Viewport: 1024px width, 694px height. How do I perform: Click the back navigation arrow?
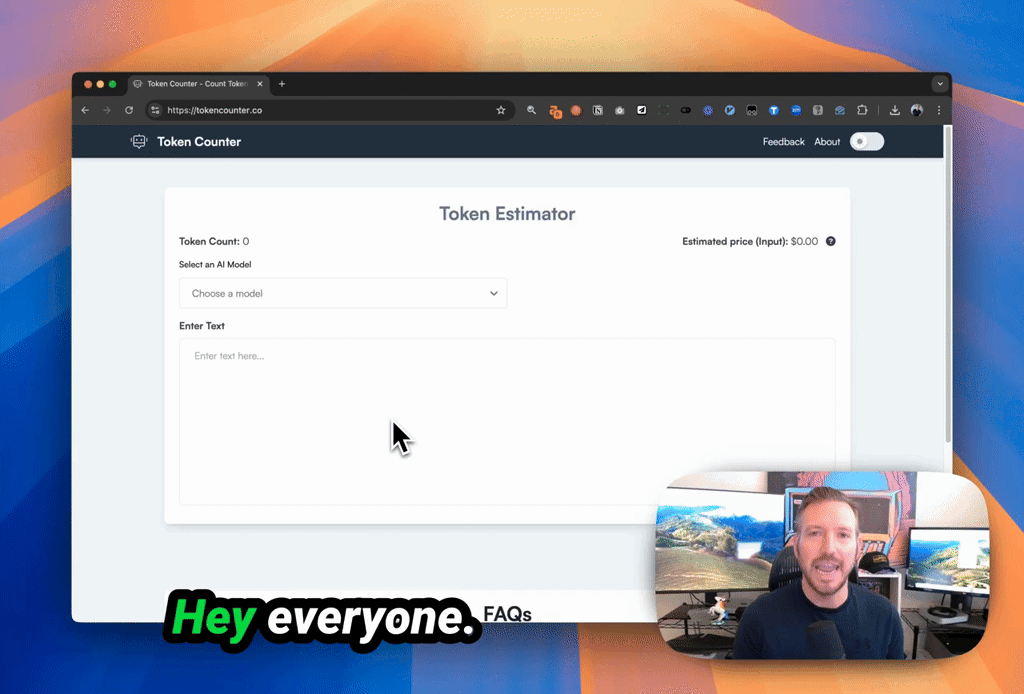85,110
